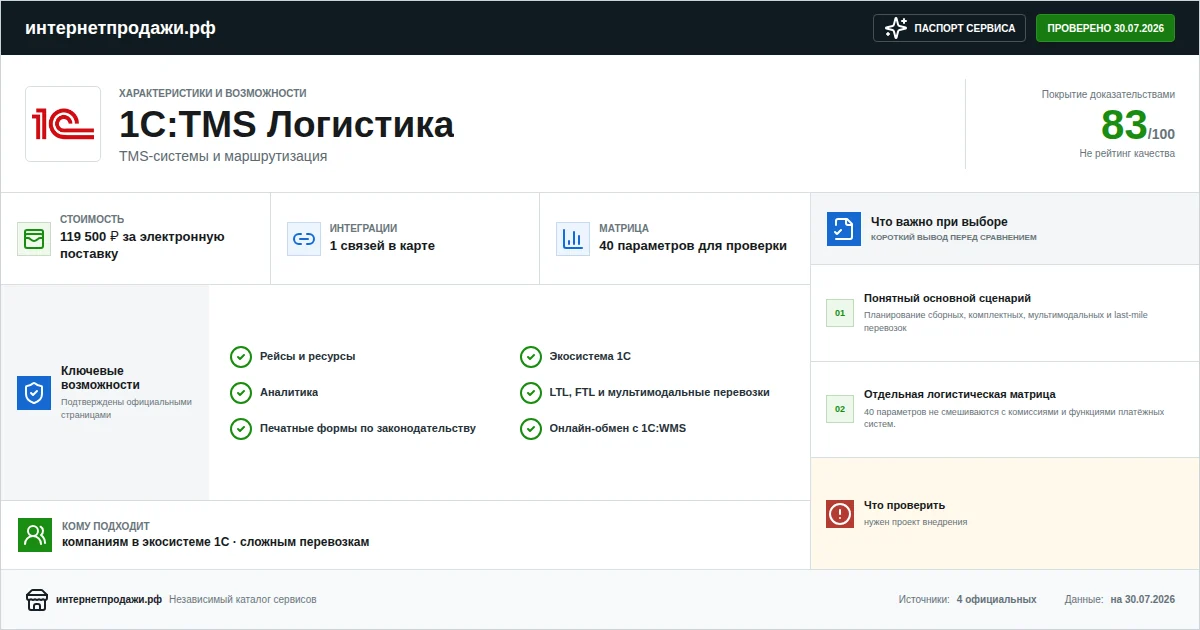Screen dimensions: 1200x630
Task: Click the 1 связей в карте text
Action: tap(382, 246)
